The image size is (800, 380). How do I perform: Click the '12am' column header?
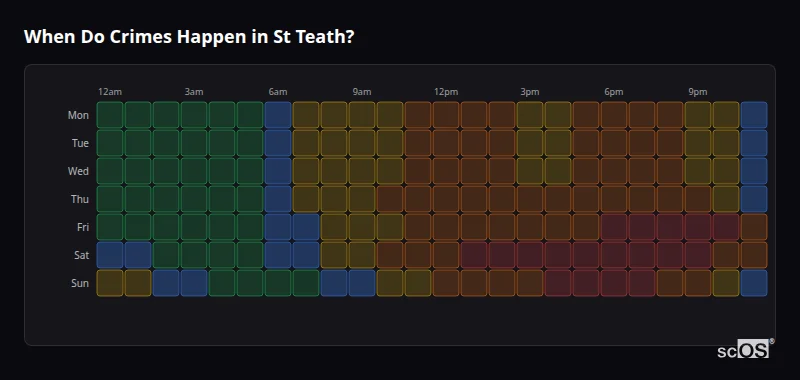tap(110, 92)
